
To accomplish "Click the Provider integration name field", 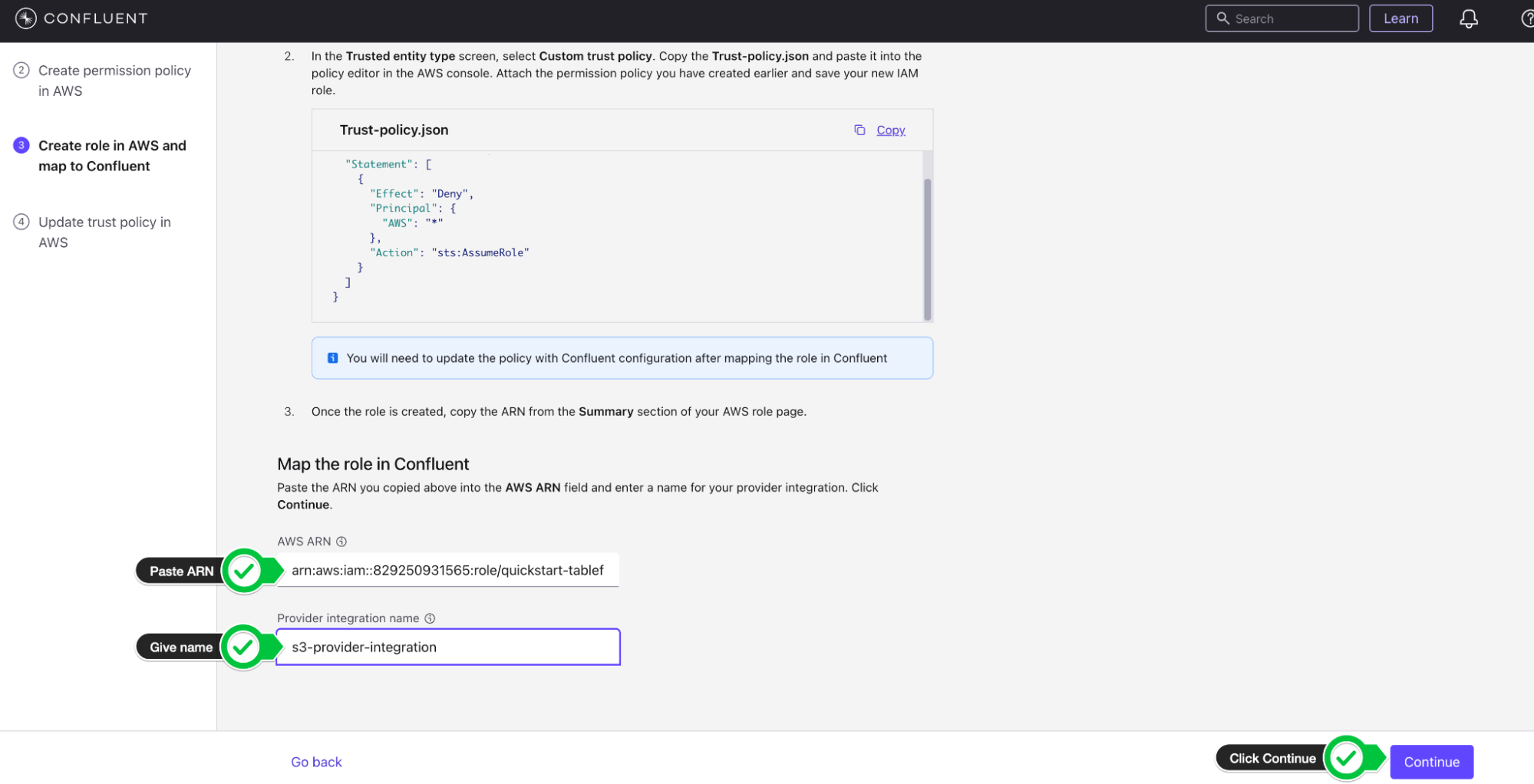I will point(447,647).
